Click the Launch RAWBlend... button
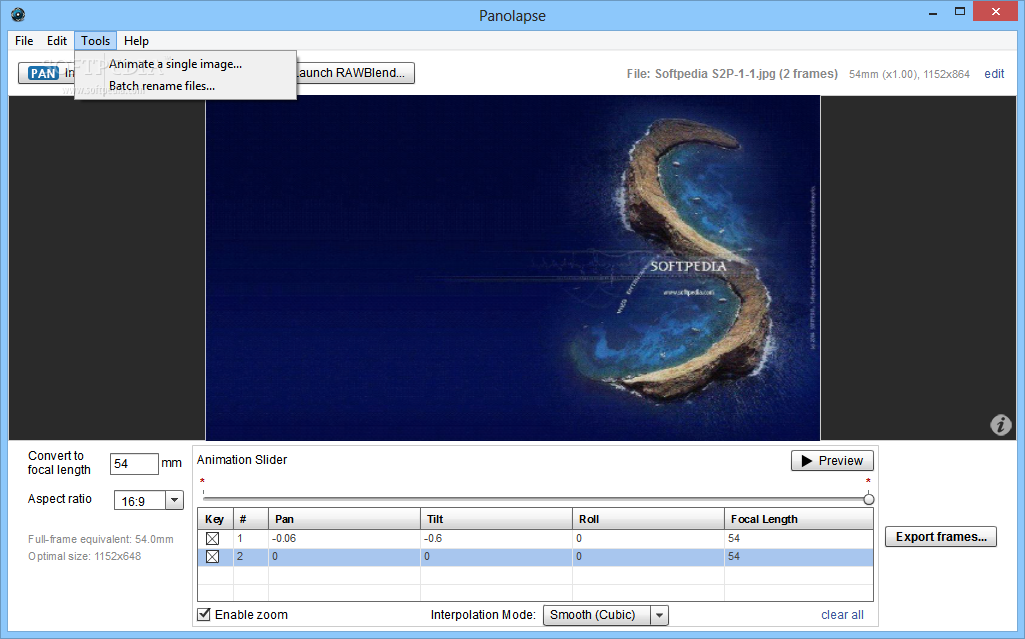Viewport: 1025px width, 639px height. 355,73
